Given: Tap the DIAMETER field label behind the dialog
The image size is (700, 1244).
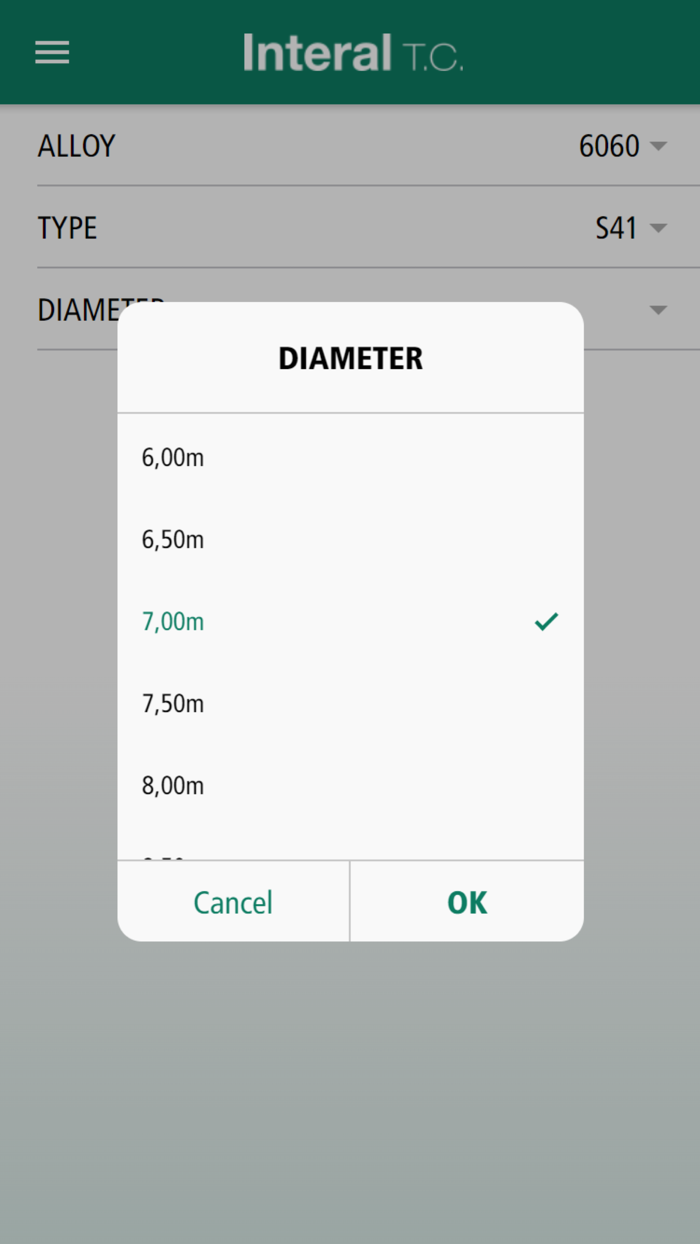Looking at the screenshot, I should (x=77, y=308).
